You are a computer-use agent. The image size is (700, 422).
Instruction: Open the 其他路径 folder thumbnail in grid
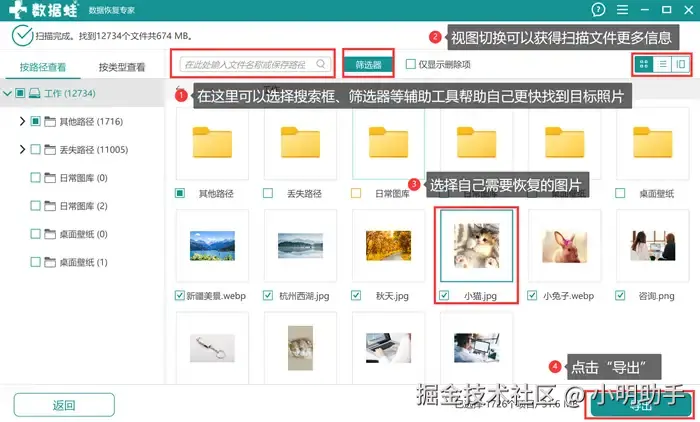[x=212, y=143]
